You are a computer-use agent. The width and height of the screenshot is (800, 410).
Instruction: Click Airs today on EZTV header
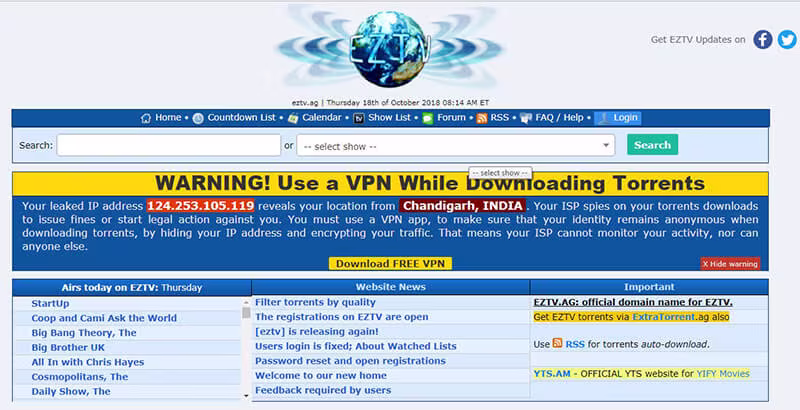132,288
